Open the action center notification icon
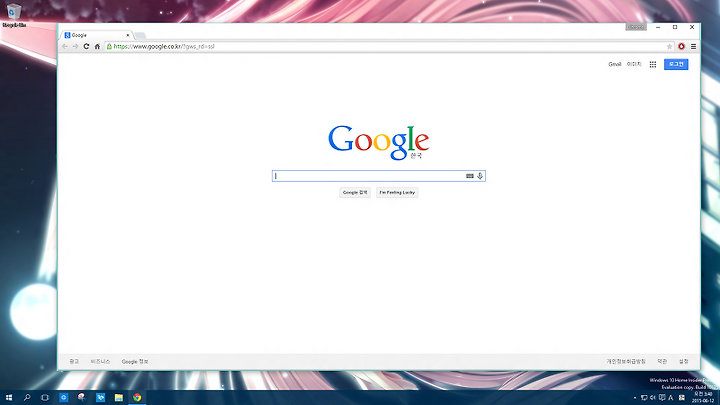The width and height of the screenshot is (720, 405). coord(662,398)
